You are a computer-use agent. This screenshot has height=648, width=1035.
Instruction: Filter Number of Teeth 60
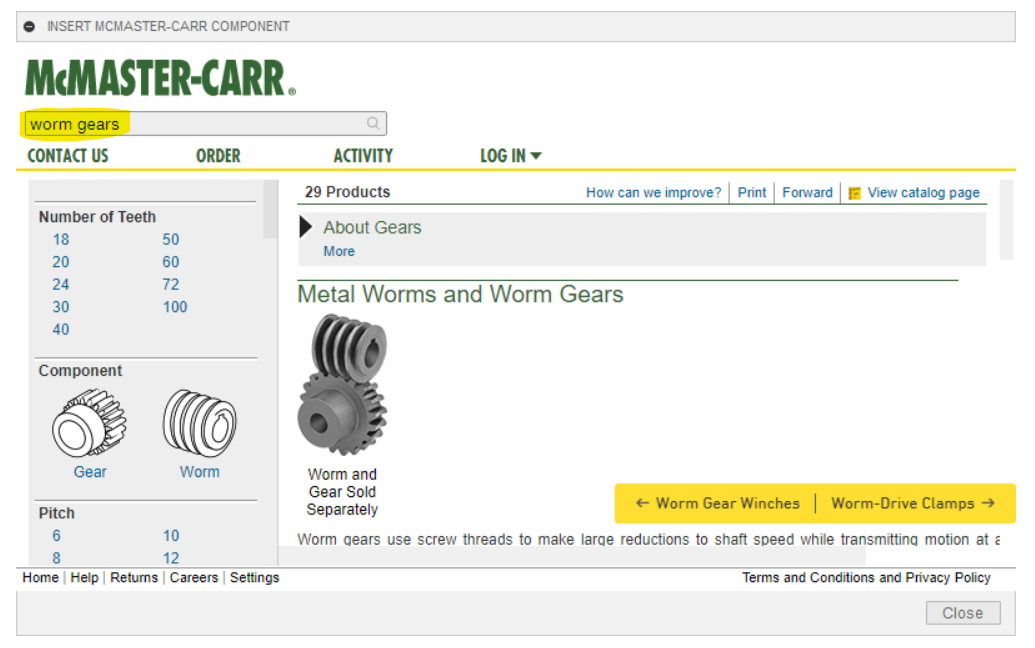pyautogui.click(x=171, y=262)
